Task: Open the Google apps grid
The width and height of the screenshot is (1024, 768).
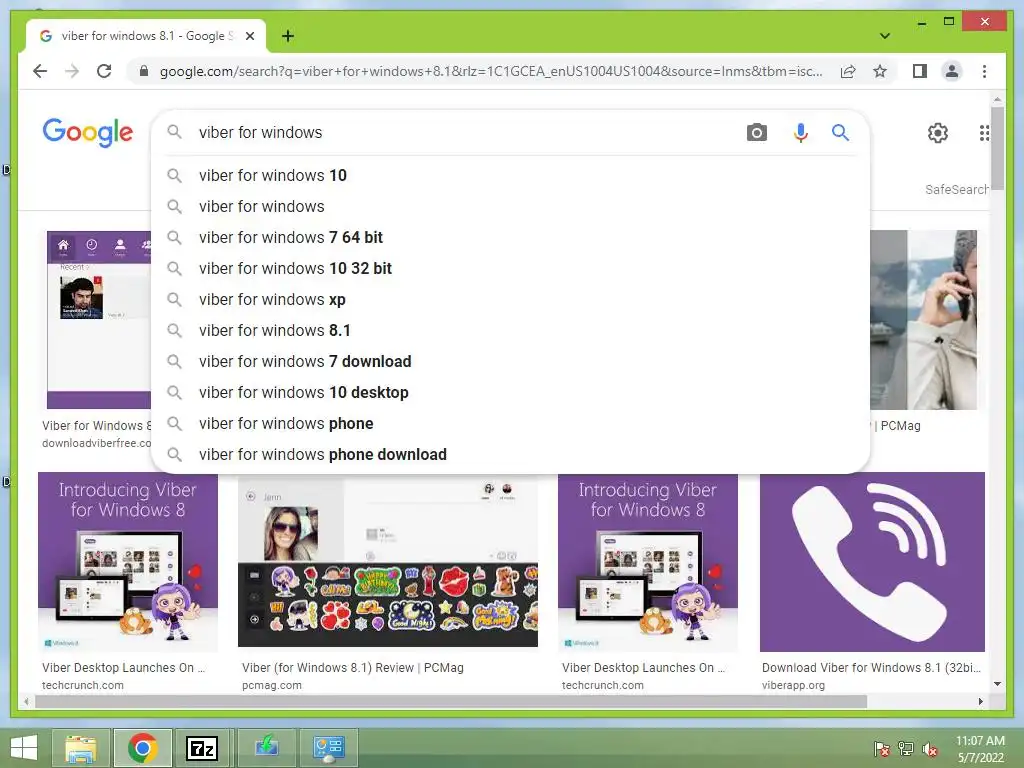Action: (984, 133)
